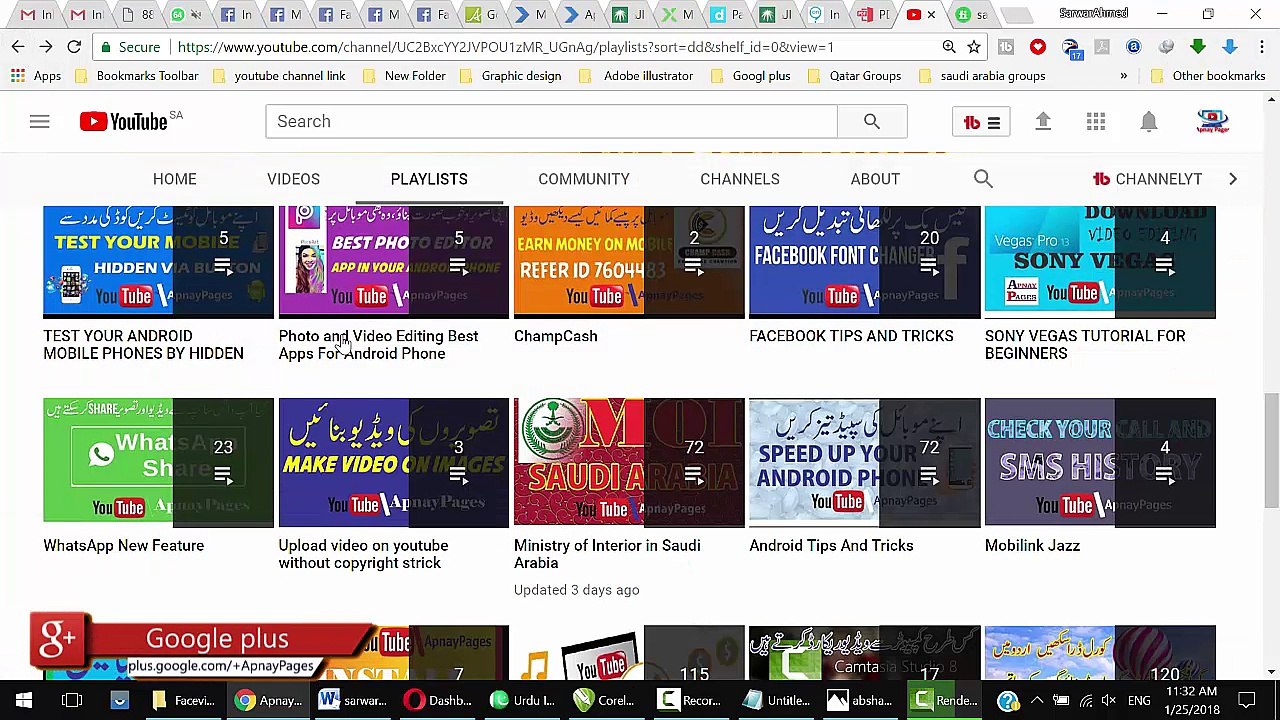Viewport: 1280px width, 720px height.
Task: Open the Apps shortcut in bookmarks bar
Action: point(36,76)
